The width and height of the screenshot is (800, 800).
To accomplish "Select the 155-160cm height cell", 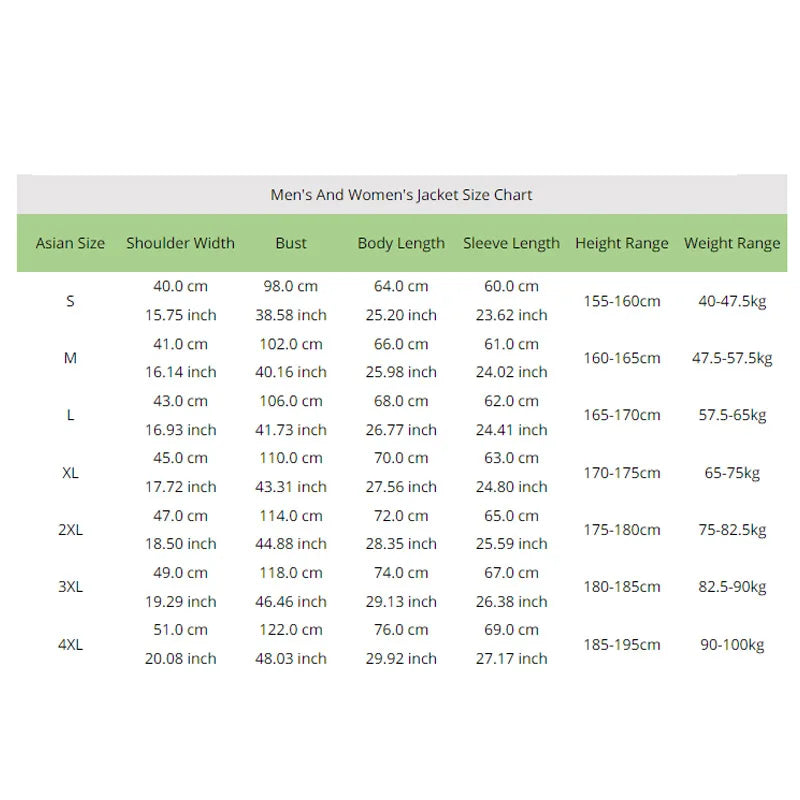I will (622, 301).
